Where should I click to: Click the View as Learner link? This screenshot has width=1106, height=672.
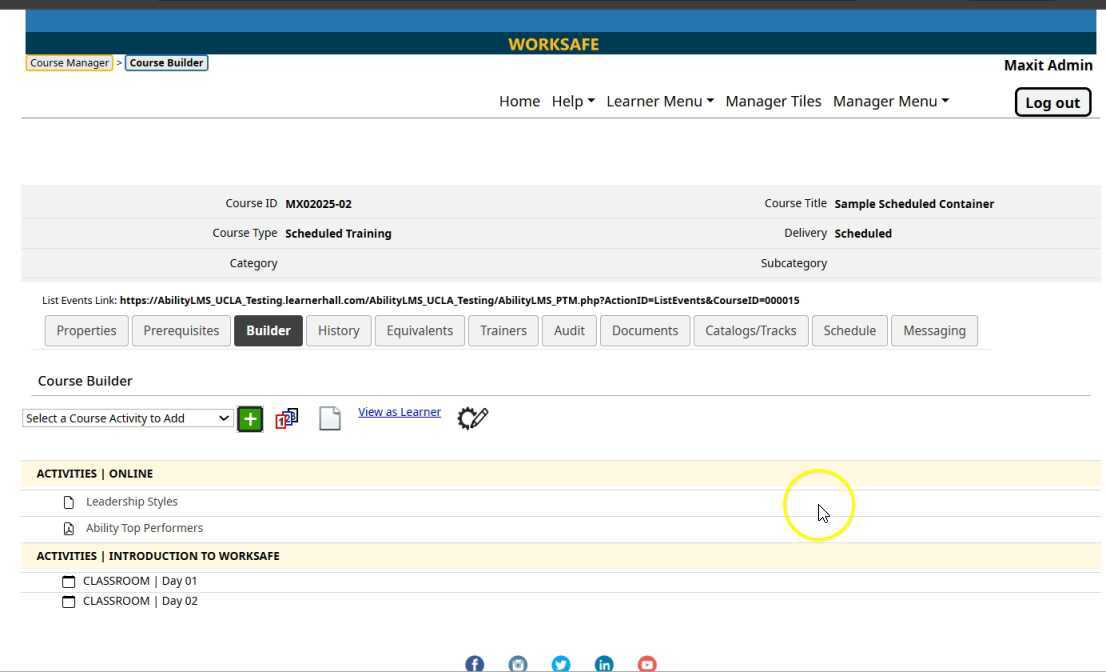pyautogui.click(x=399, y=412)
